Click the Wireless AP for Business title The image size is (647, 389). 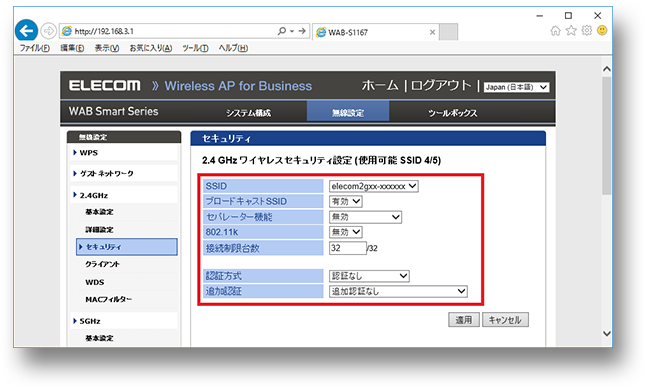pyautogui.click(x=238, y=86)
